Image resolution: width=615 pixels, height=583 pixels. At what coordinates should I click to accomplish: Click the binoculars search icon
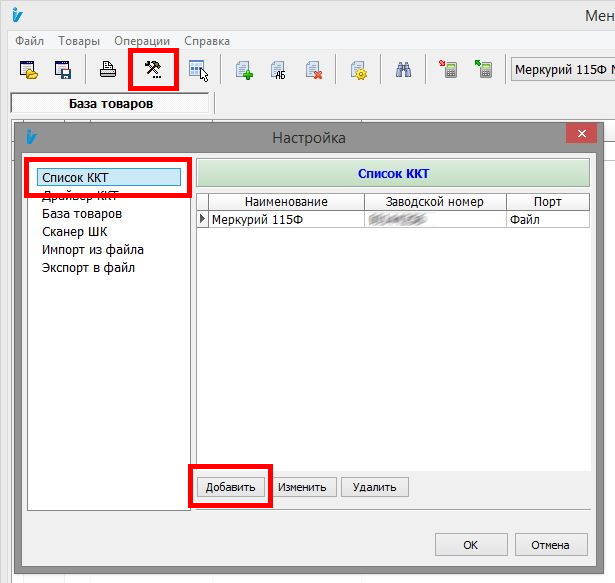click(x=403, y=70)
